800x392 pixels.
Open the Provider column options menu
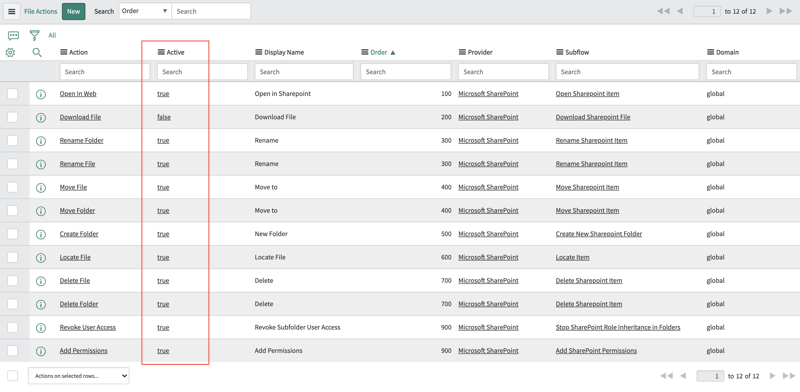[462, 52]
